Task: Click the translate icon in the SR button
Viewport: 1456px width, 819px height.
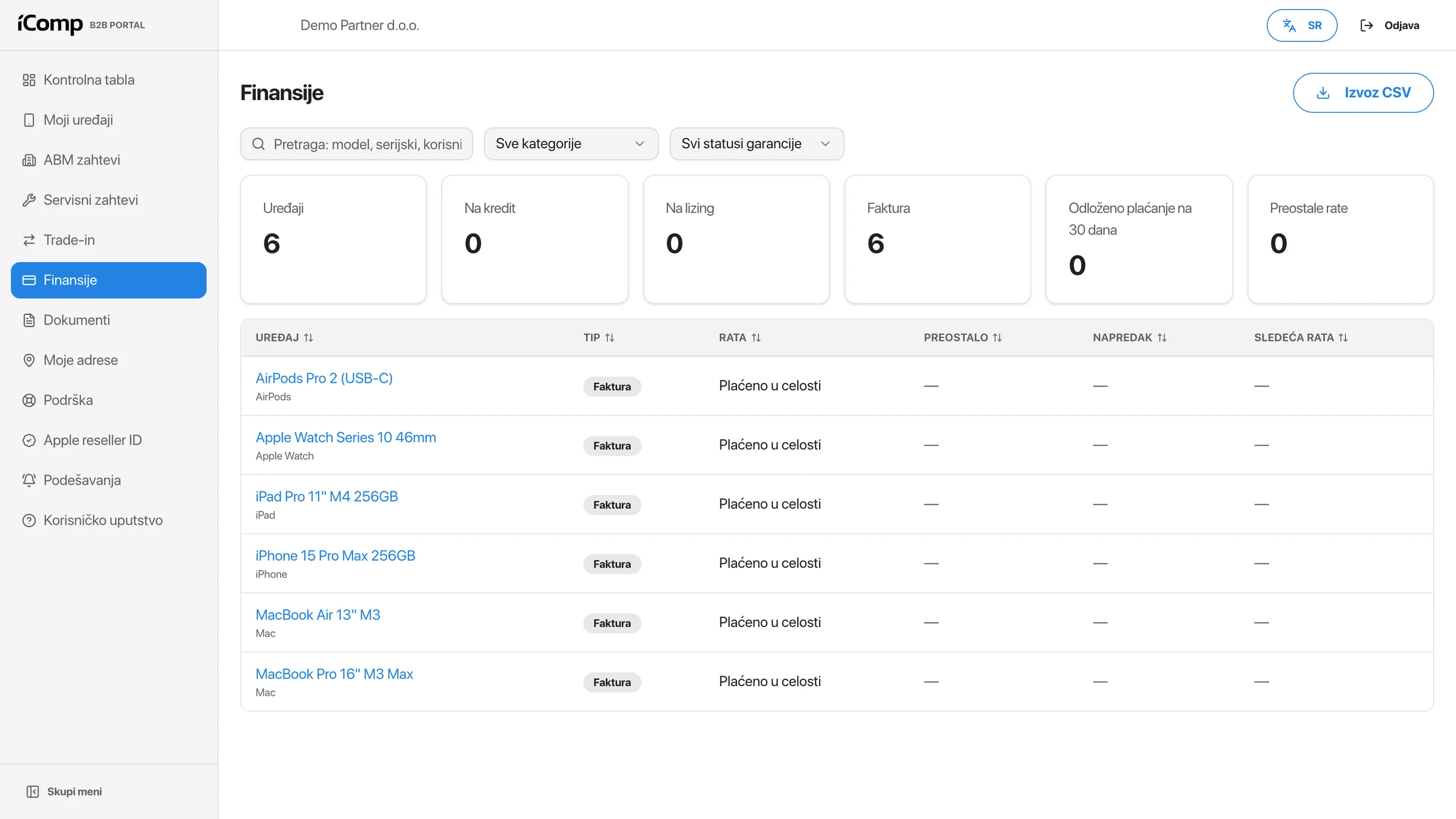Action: 1289,25
